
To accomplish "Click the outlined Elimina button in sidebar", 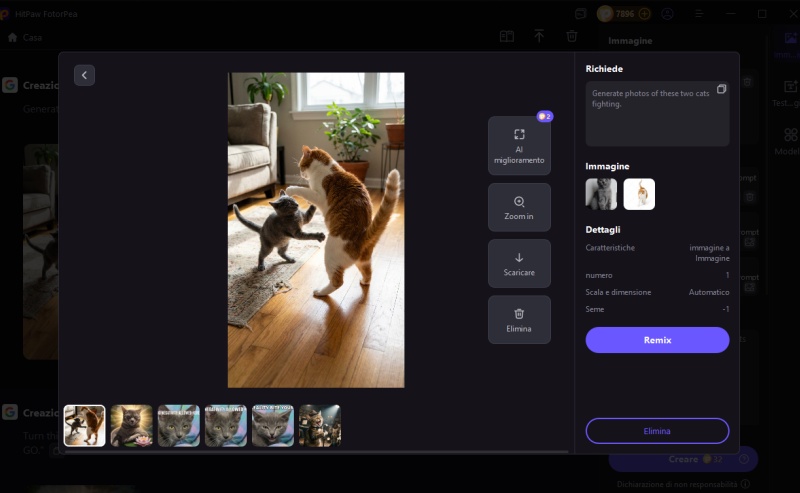I will (657, 431).
